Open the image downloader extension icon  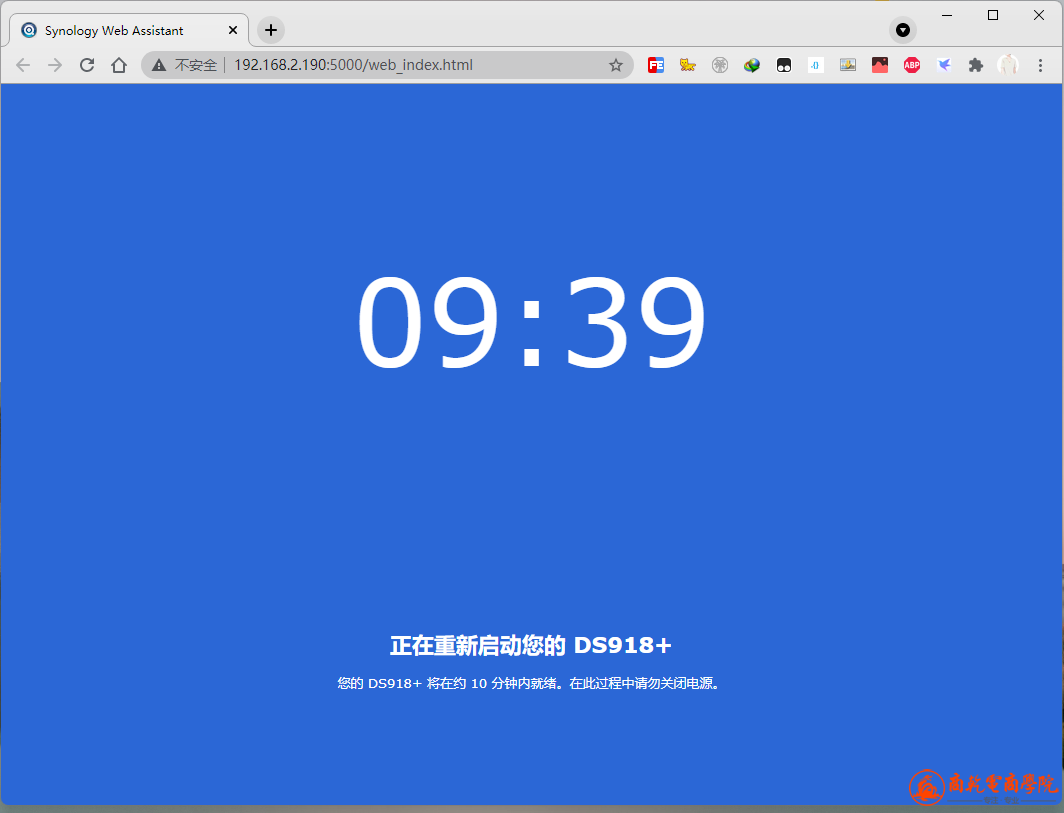pos(848,65)
